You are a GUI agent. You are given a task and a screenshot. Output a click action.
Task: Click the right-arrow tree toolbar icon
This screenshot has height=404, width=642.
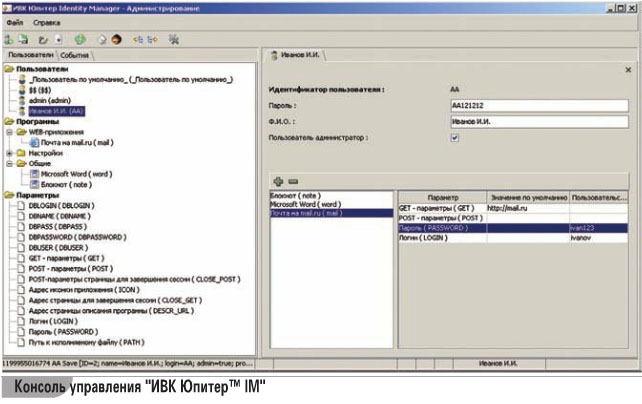pos(152,40)
